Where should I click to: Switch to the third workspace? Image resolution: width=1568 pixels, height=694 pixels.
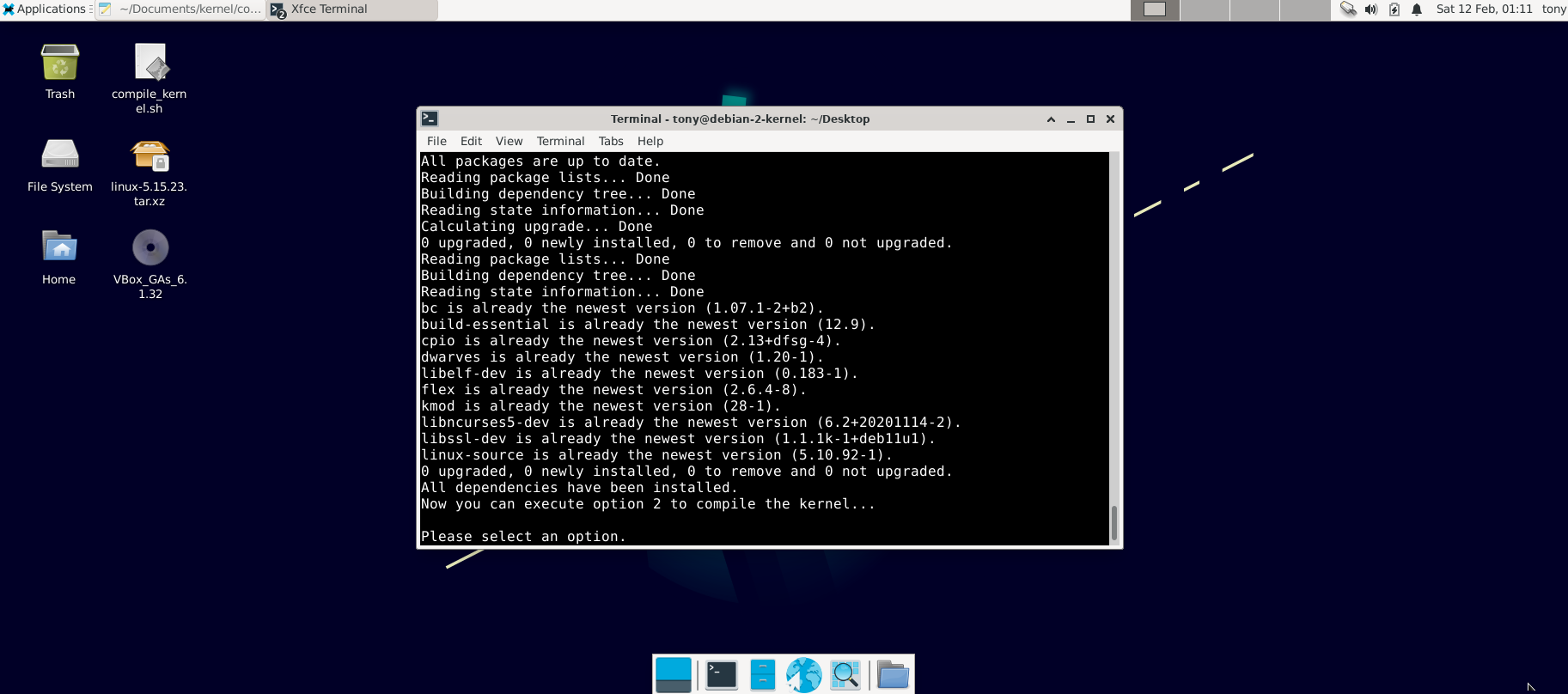click(1254, 9)
